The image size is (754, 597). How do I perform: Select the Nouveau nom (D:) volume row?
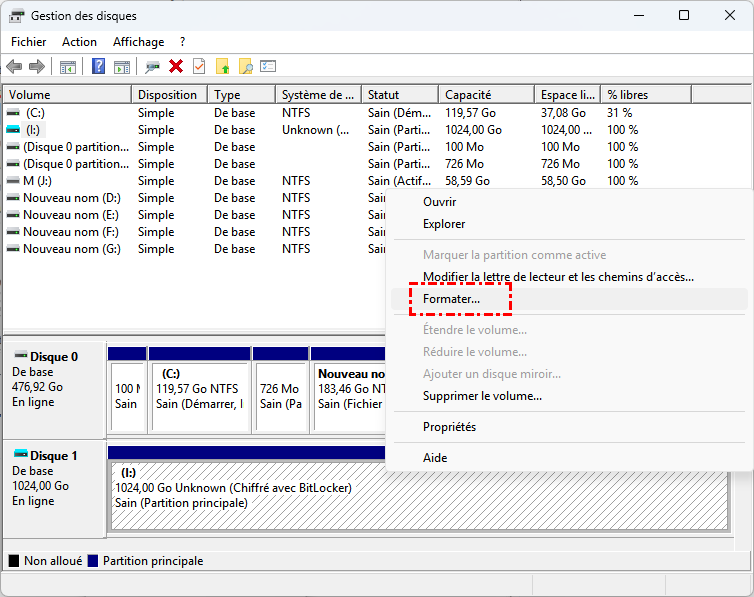(x=71, y=198)
